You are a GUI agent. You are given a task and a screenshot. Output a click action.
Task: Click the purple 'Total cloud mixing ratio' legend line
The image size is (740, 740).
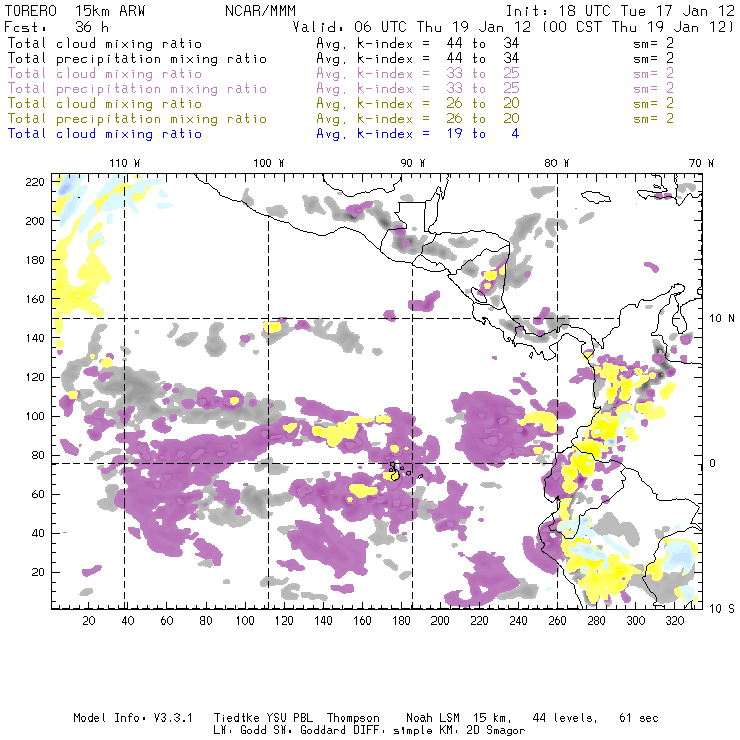click(105, 74)
